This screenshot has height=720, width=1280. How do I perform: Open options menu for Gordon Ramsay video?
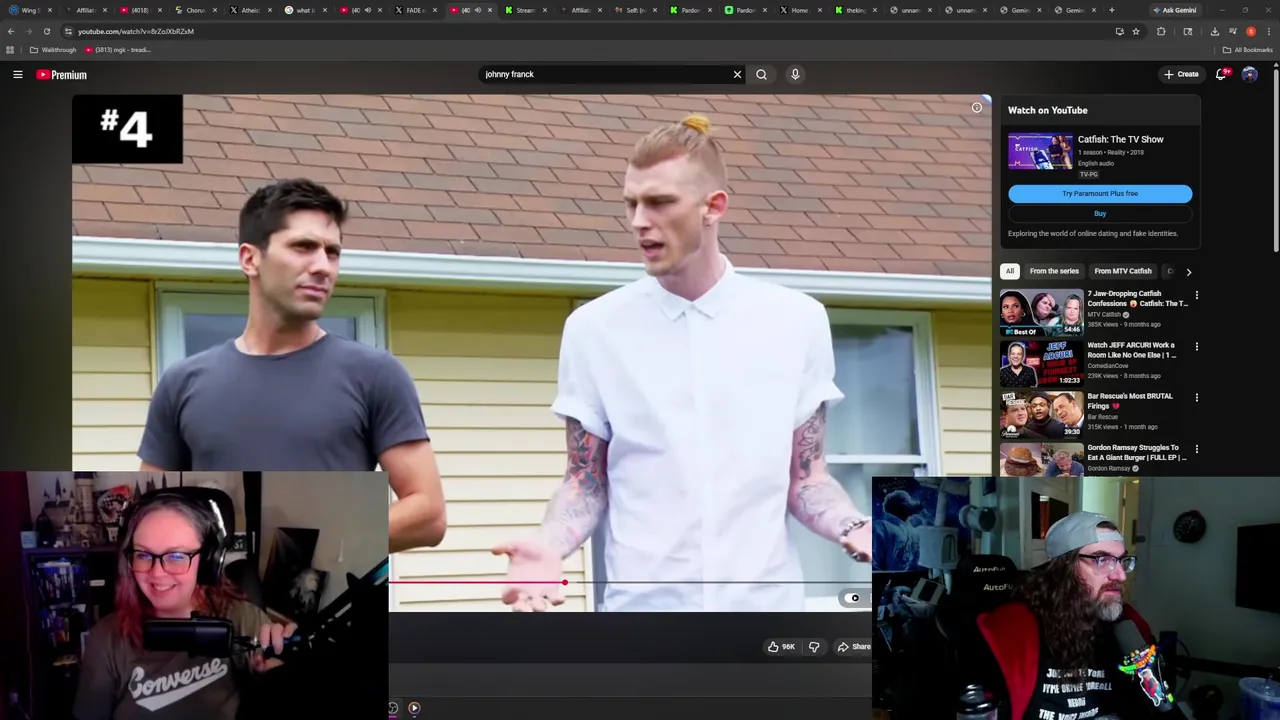point(1196,449)
